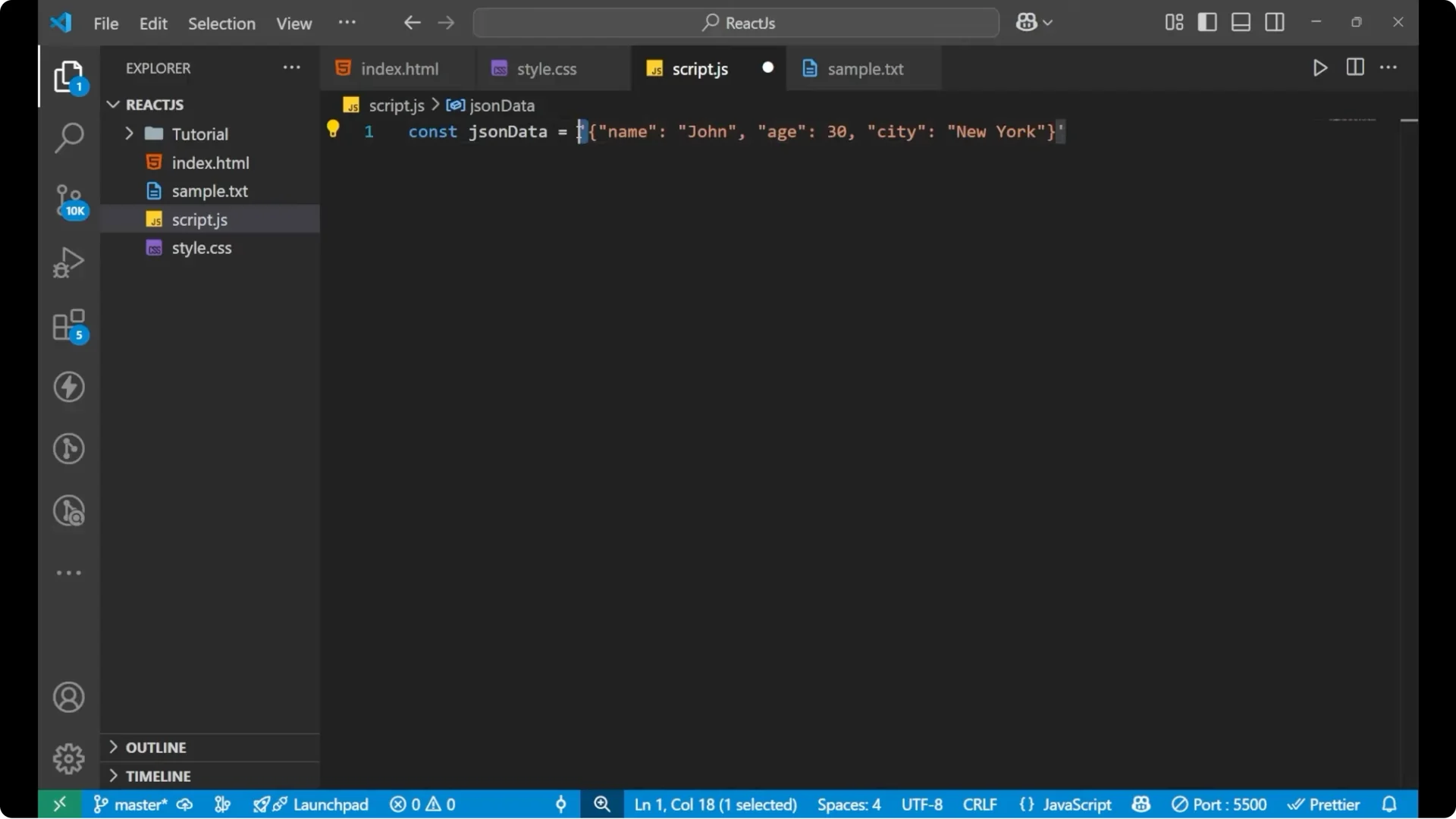The height and width of the screenshot is (819, 1456).
Task: Toggle the bottom panel visibility
Action: coord(1240,22)
